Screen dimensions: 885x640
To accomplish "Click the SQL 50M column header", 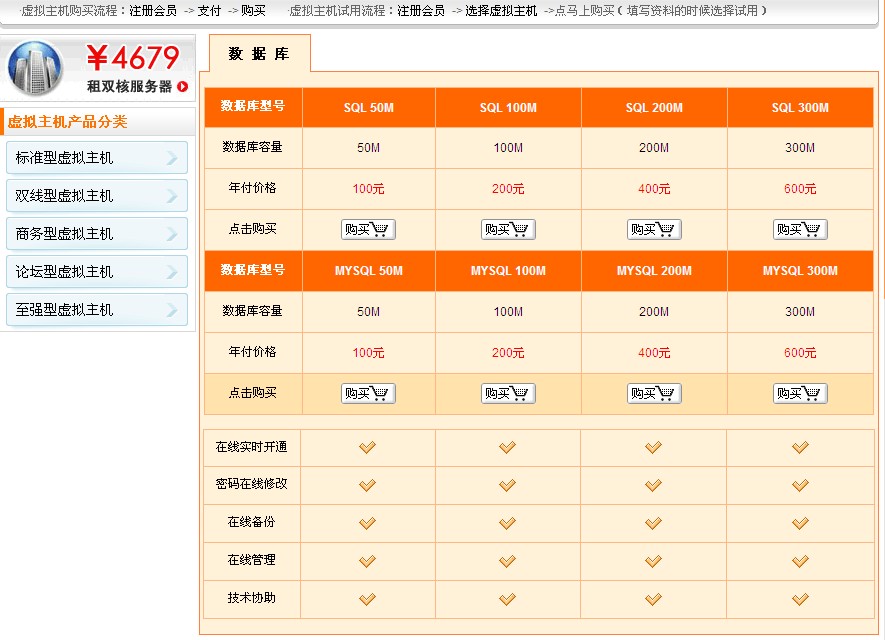I will (x=369, y=107).
